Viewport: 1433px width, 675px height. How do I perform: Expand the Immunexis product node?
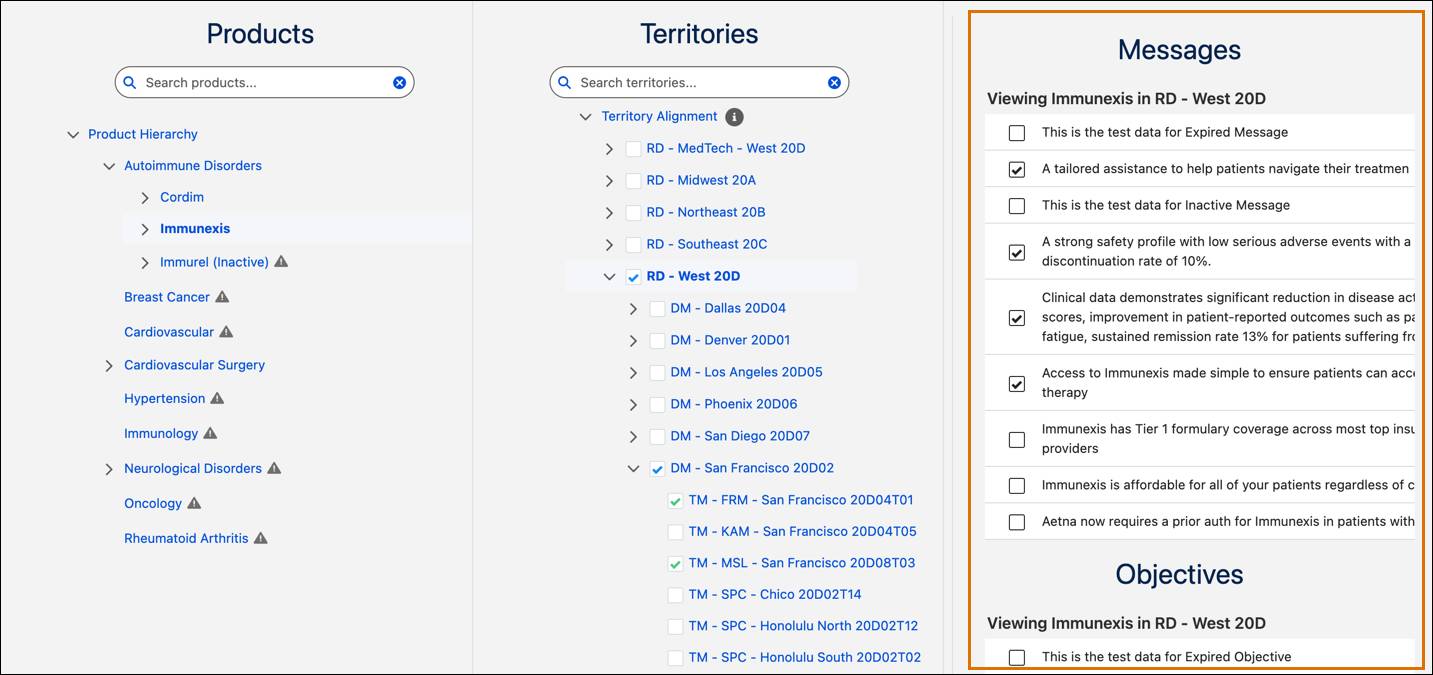click(145, 229)
